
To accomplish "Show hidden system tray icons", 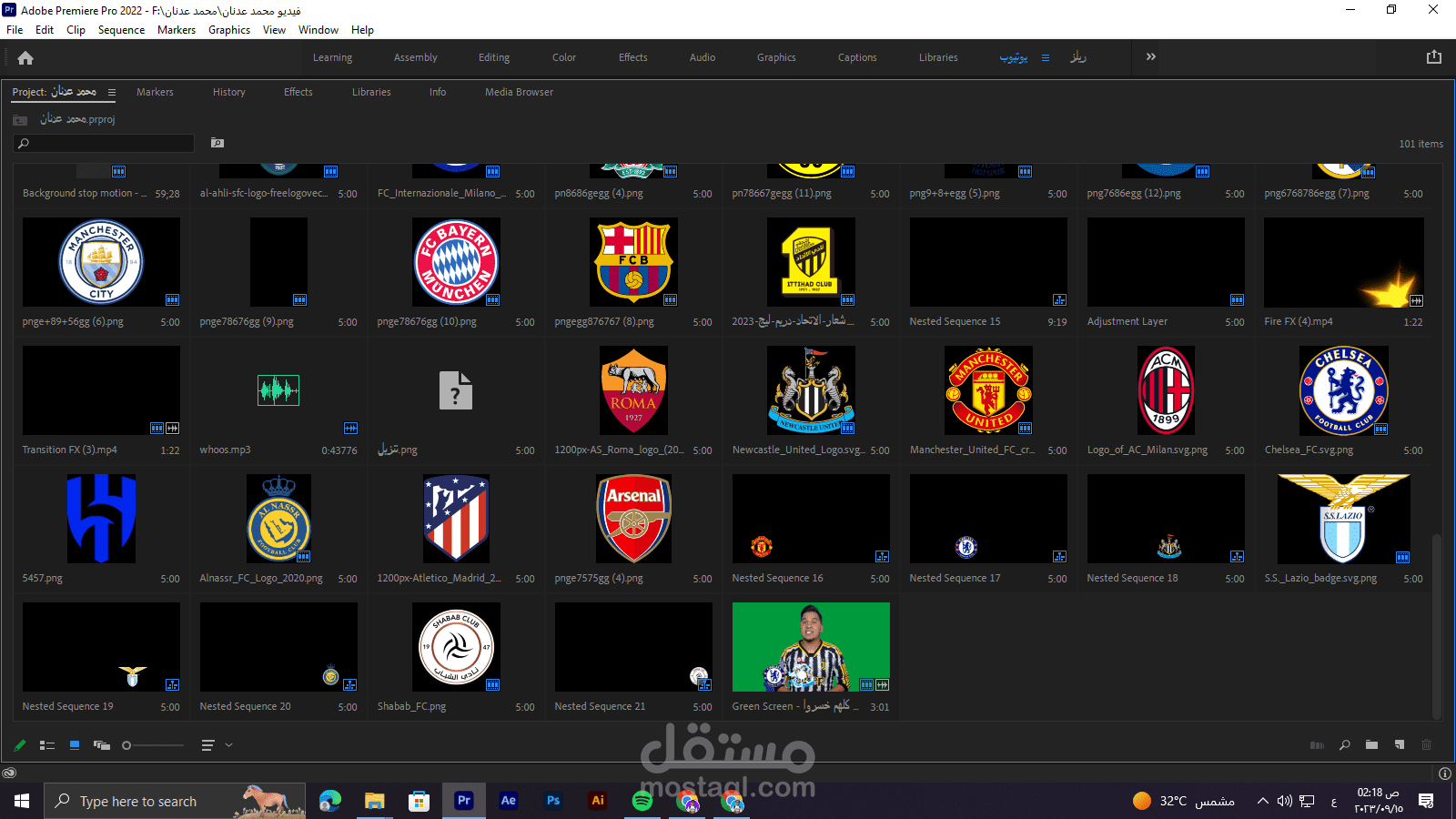I will (x=1262, y=801).
